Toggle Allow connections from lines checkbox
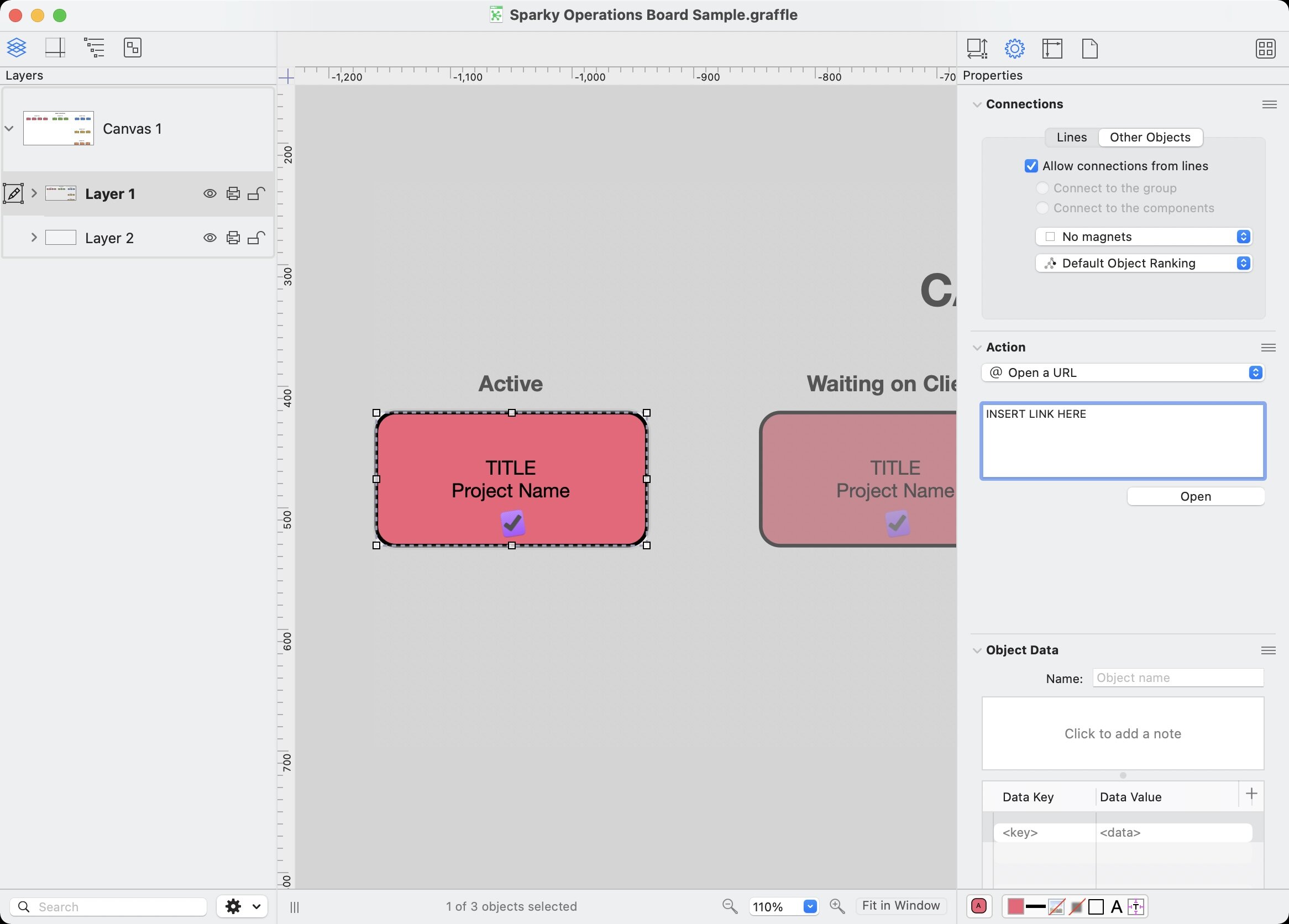Screen dimensions: 1289x924 (1032, 166)
